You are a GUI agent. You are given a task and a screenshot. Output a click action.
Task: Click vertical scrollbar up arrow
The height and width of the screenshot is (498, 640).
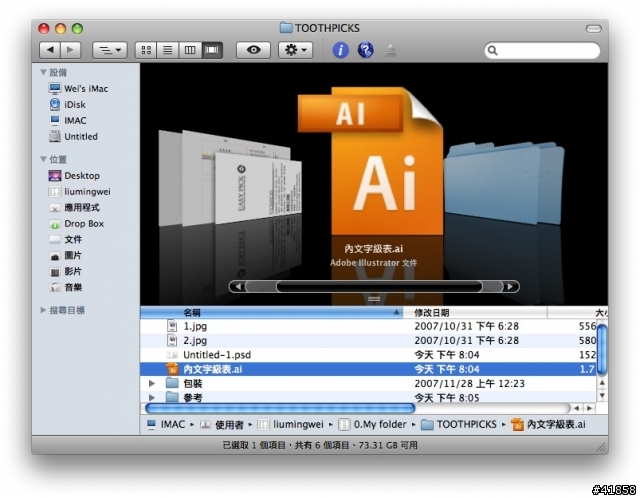coord(602,383)
